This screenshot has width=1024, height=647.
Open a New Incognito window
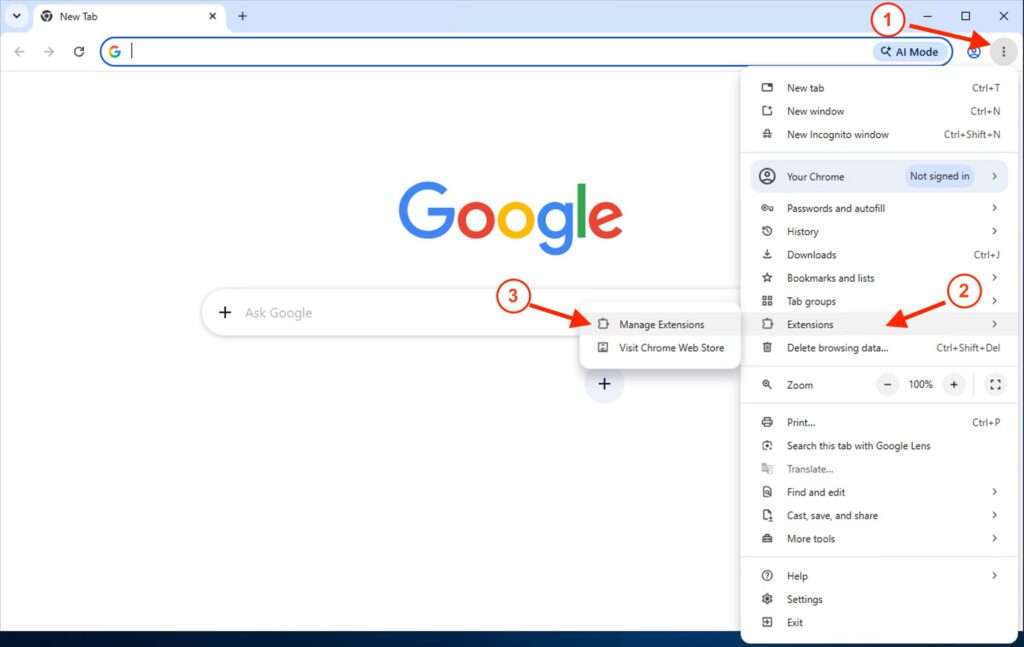(x=880, y=134)
